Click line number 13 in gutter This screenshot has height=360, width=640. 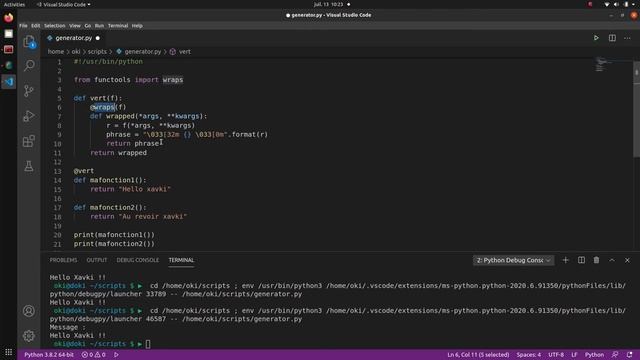pos(57,171)
